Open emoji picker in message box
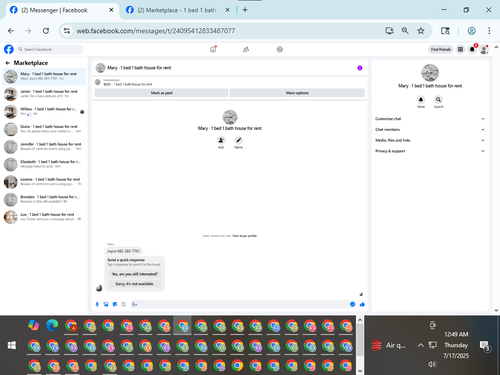Image resolution: width=500 pixels, height=375 pixels. [352, 304]
